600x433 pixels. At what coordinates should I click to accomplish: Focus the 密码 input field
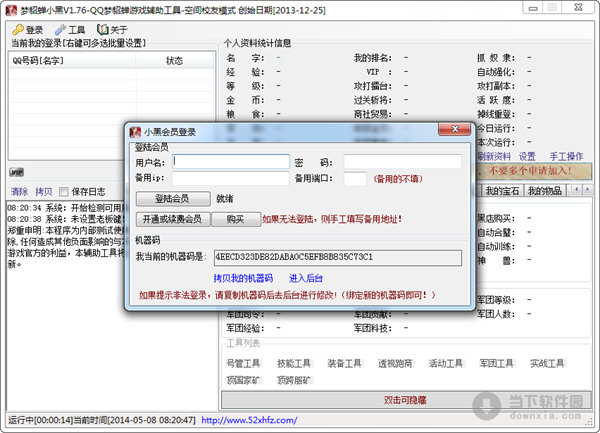coord(403,162)
